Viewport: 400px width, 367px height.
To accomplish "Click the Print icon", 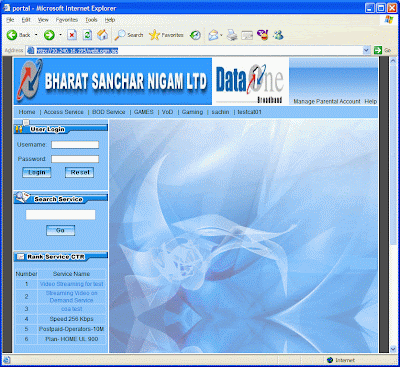I will (x=232, y=35).
